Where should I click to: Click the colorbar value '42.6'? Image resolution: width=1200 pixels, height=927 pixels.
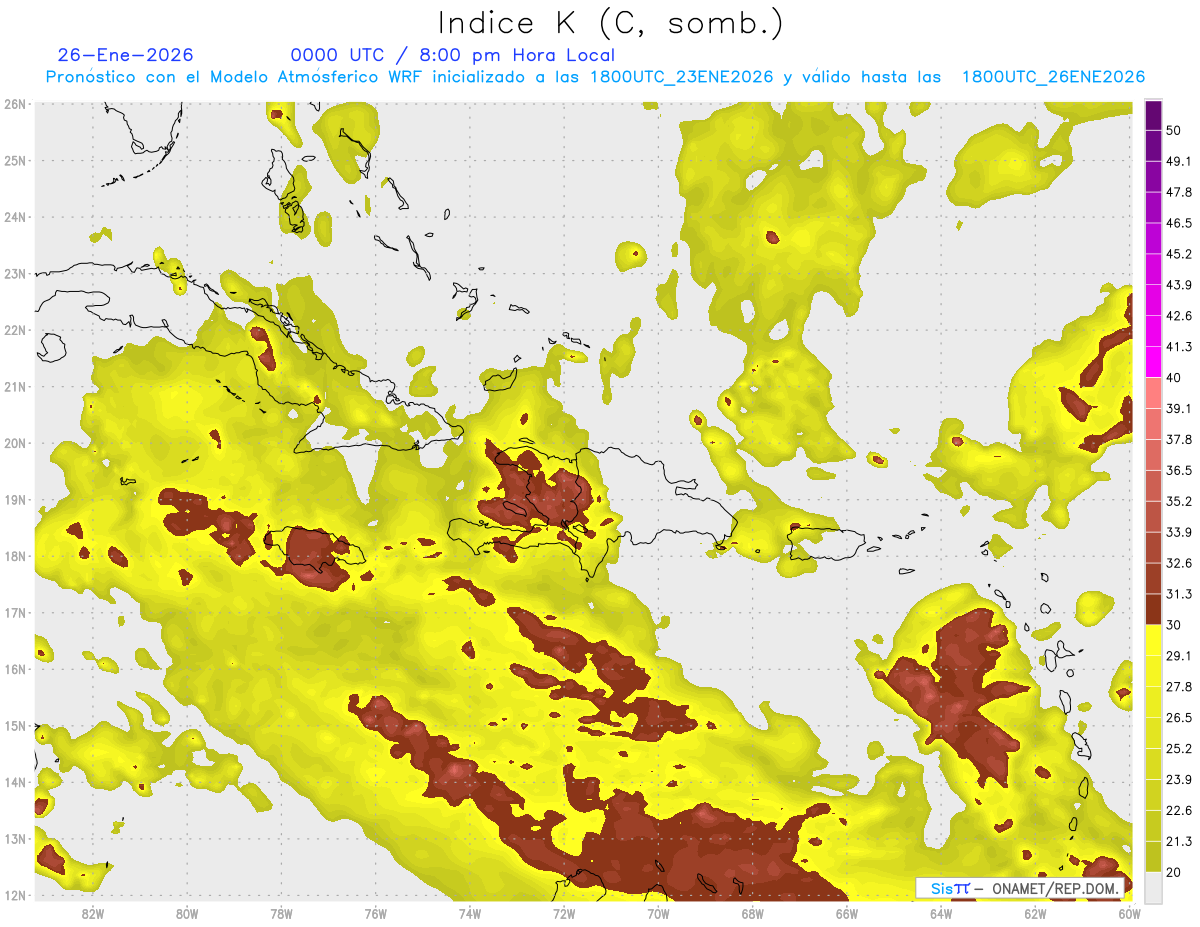(x=1178, y=316)
